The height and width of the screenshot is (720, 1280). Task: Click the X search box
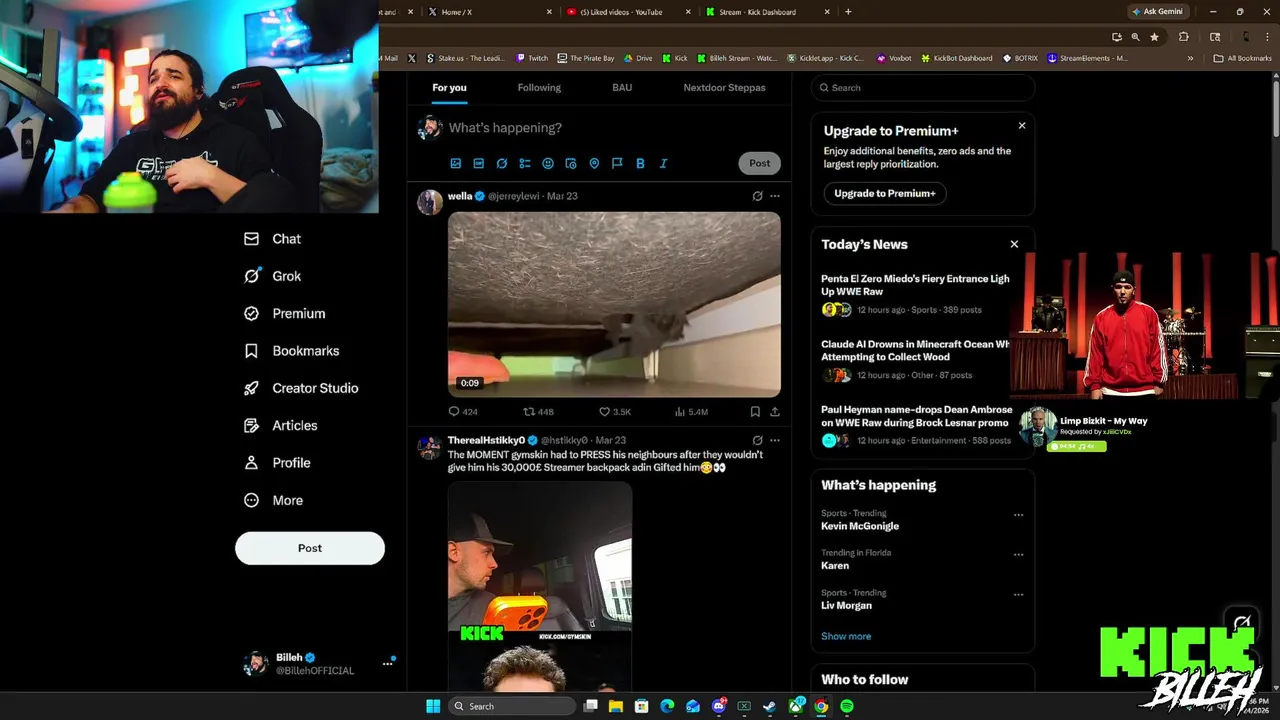pyautogui.click(x=922, y=88)
